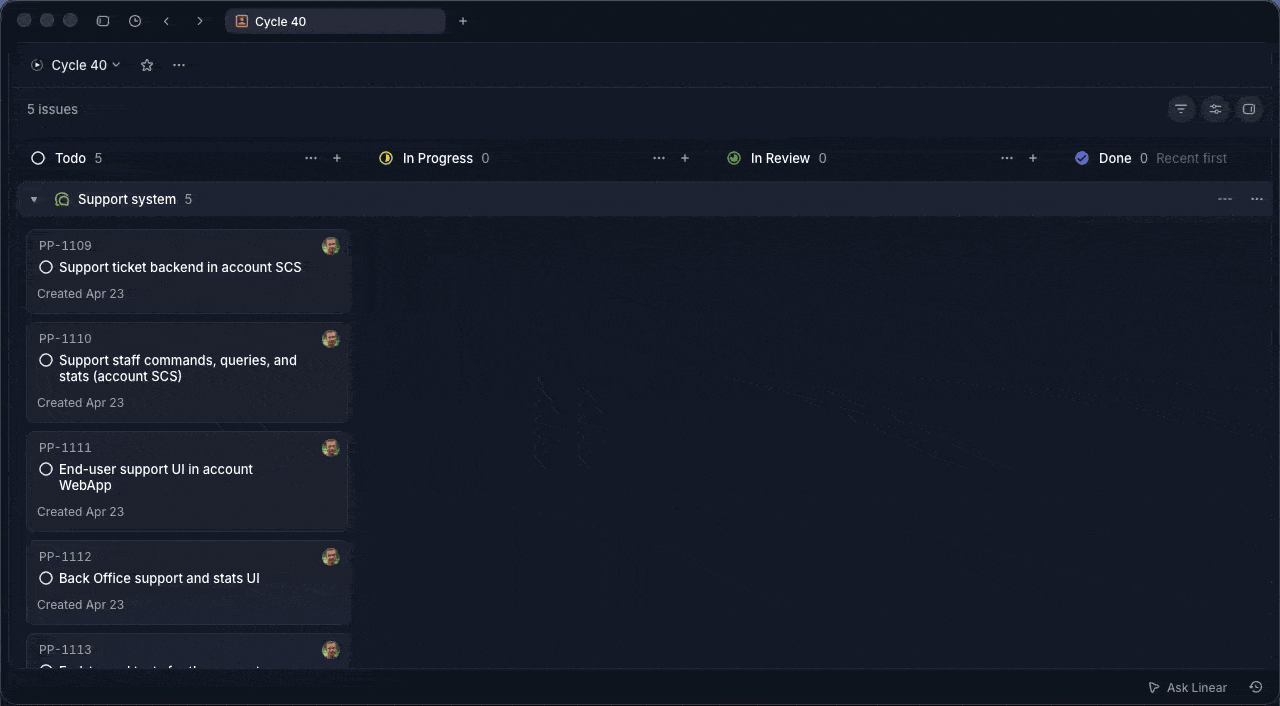Open the more options menu next to Cycle 40
Viewport: 1280px width, 706px height.
tap(179, 65)
